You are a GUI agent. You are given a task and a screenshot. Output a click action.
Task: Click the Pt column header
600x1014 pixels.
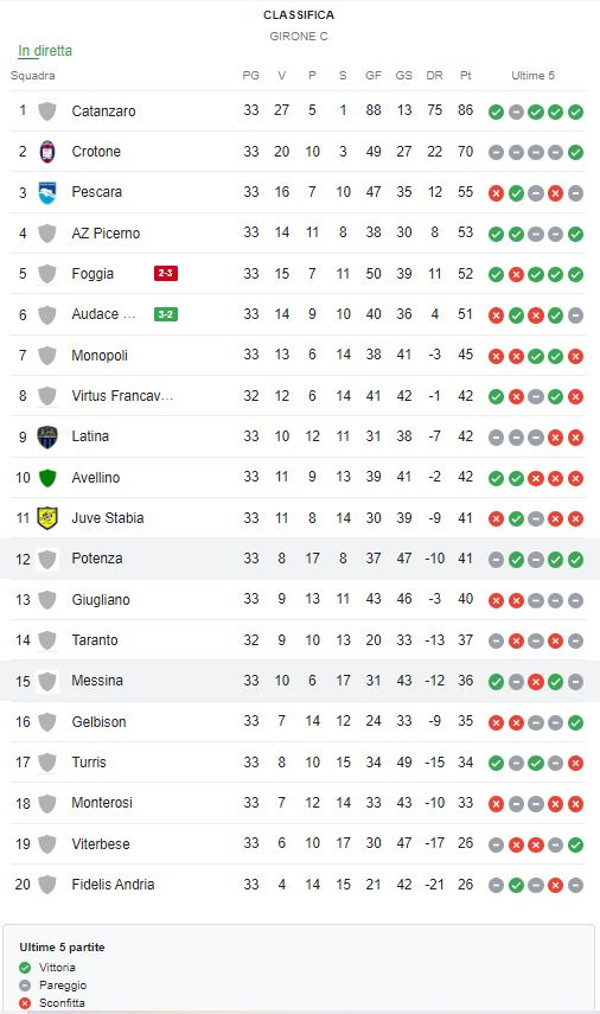coord(465,76)
